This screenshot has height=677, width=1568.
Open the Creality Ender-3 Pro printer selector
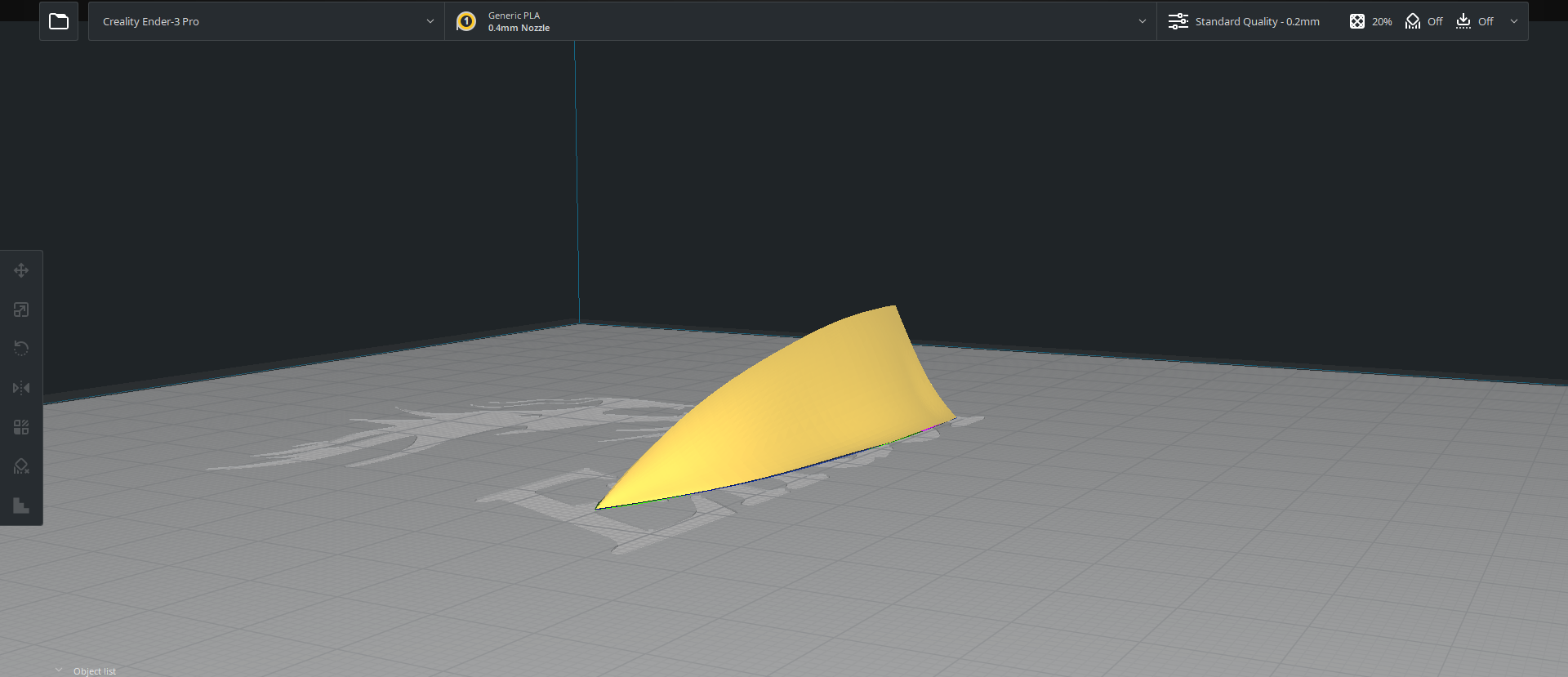[x=266, y=21]
